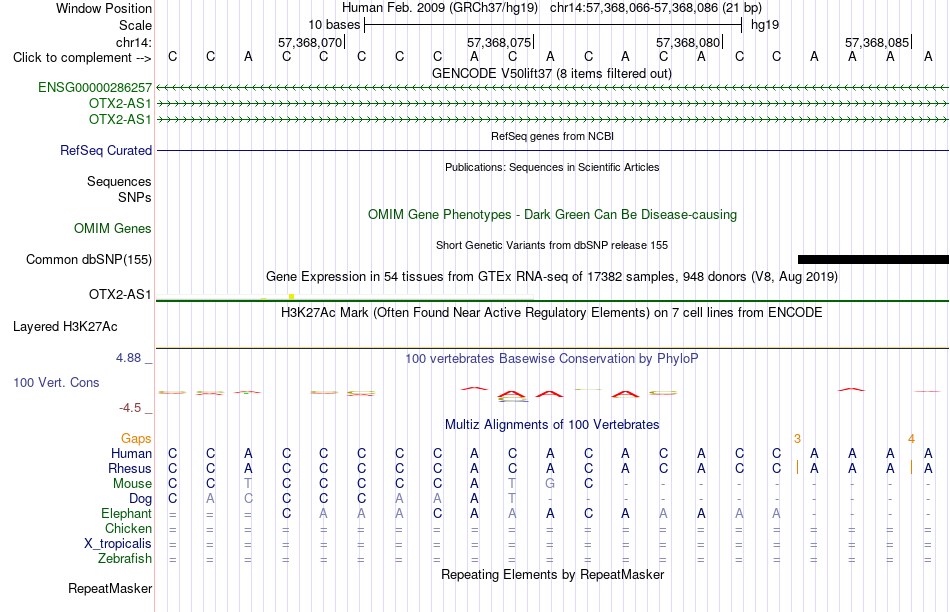Click the chr14: ruler label
This screenshot has width=950, height=612.
[133, 42]
